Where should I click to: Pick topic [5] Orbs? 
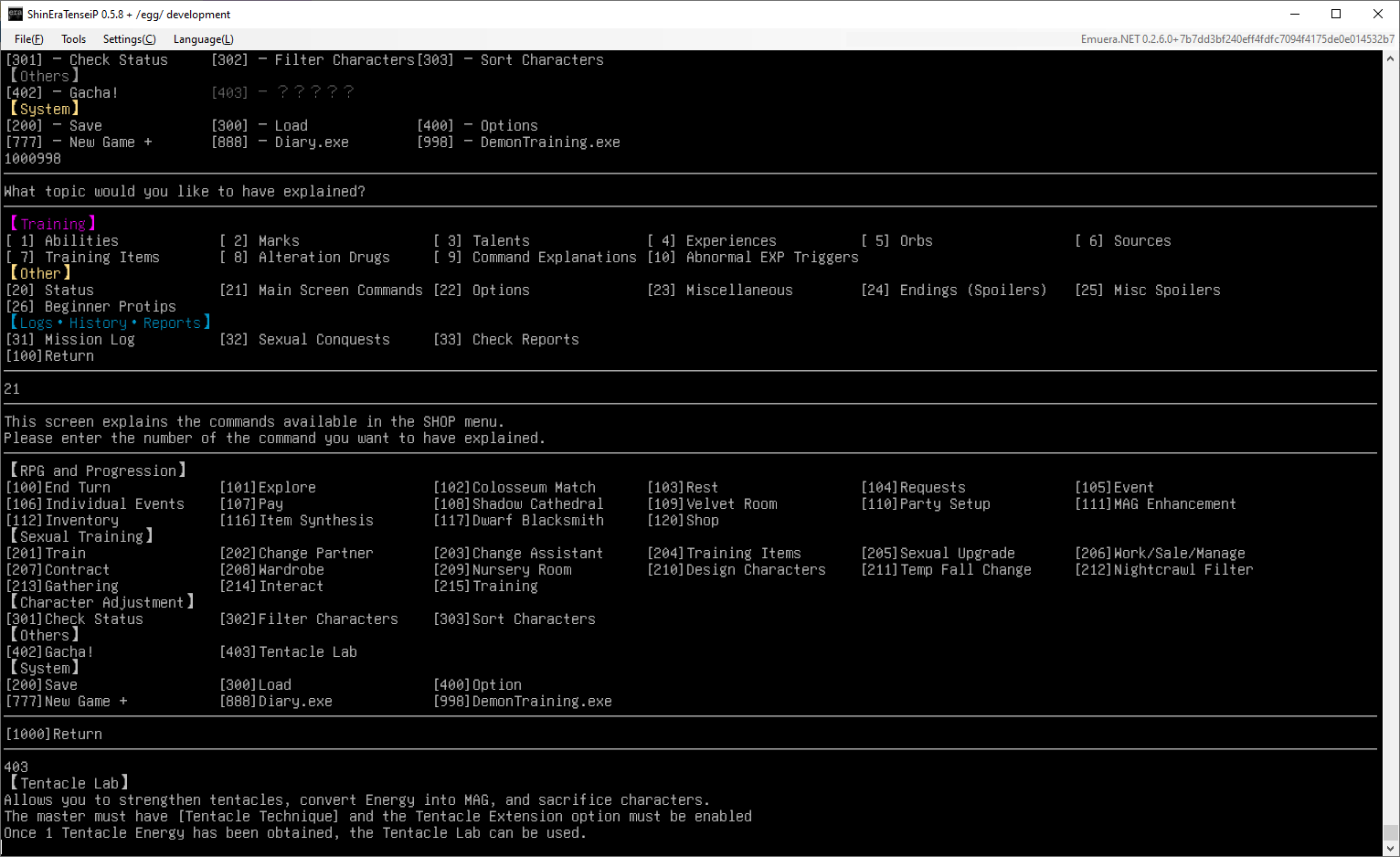coord(896,241)
